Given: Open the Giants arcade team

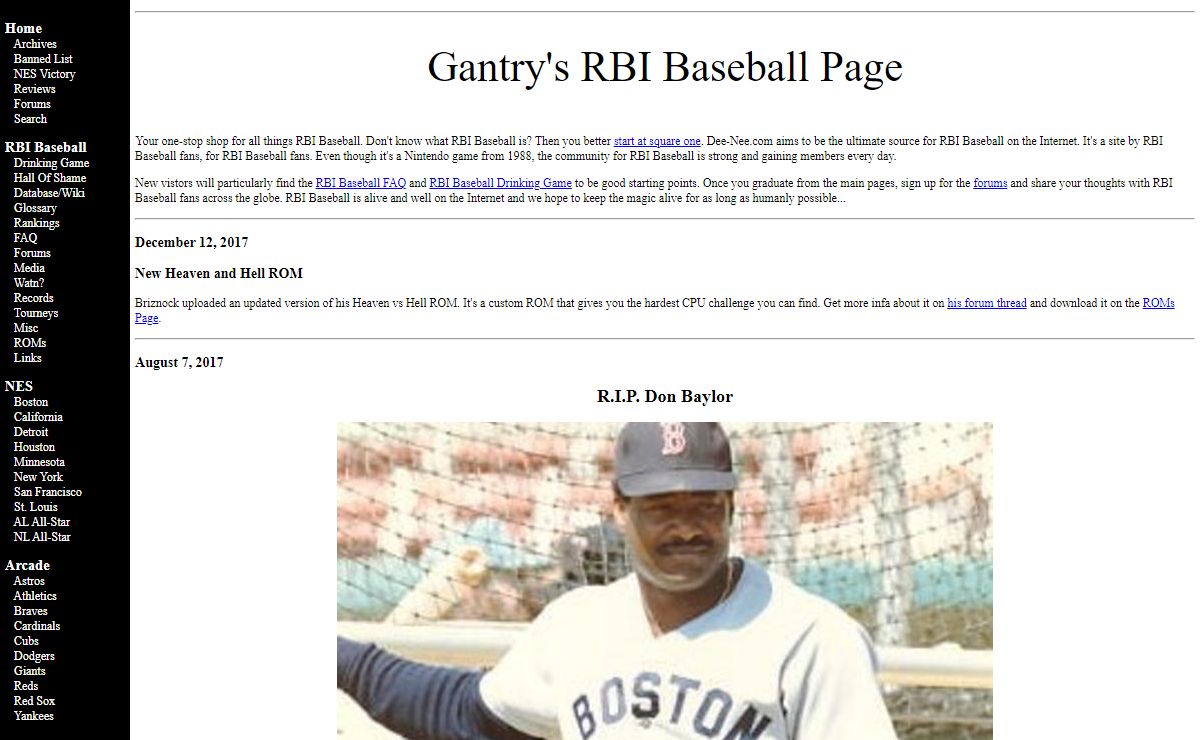Looking at the screenshot, I should coord(30,671).
